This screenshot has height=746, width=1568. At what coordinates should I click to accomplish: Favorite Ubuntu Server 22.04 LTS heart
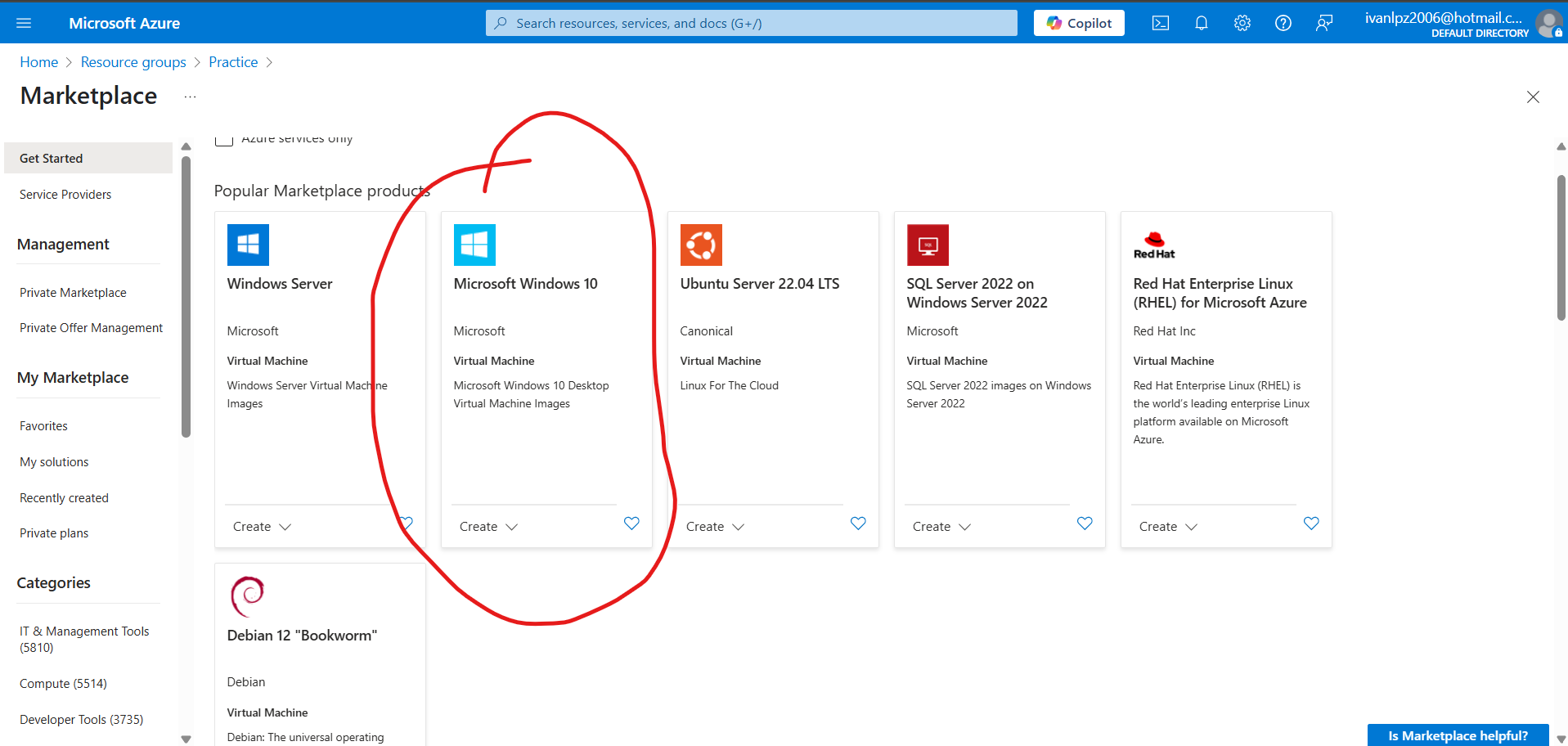point(858,524)
